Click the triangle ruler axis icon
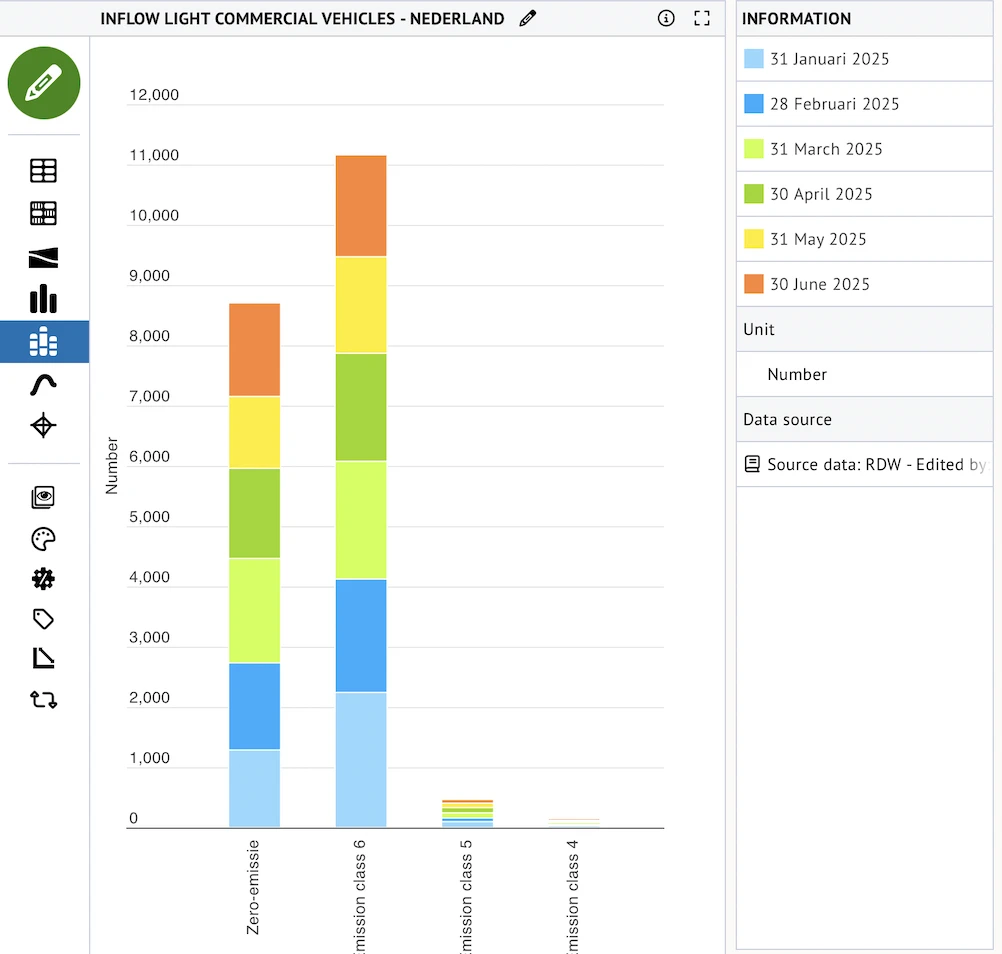 (x=43, y=658)
